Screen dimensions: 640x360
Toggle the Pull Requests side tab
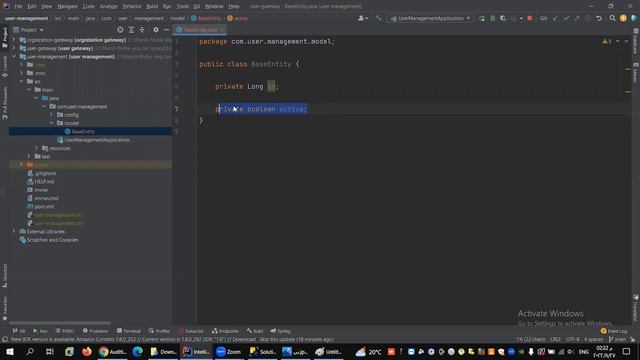[x=5, y=103]
